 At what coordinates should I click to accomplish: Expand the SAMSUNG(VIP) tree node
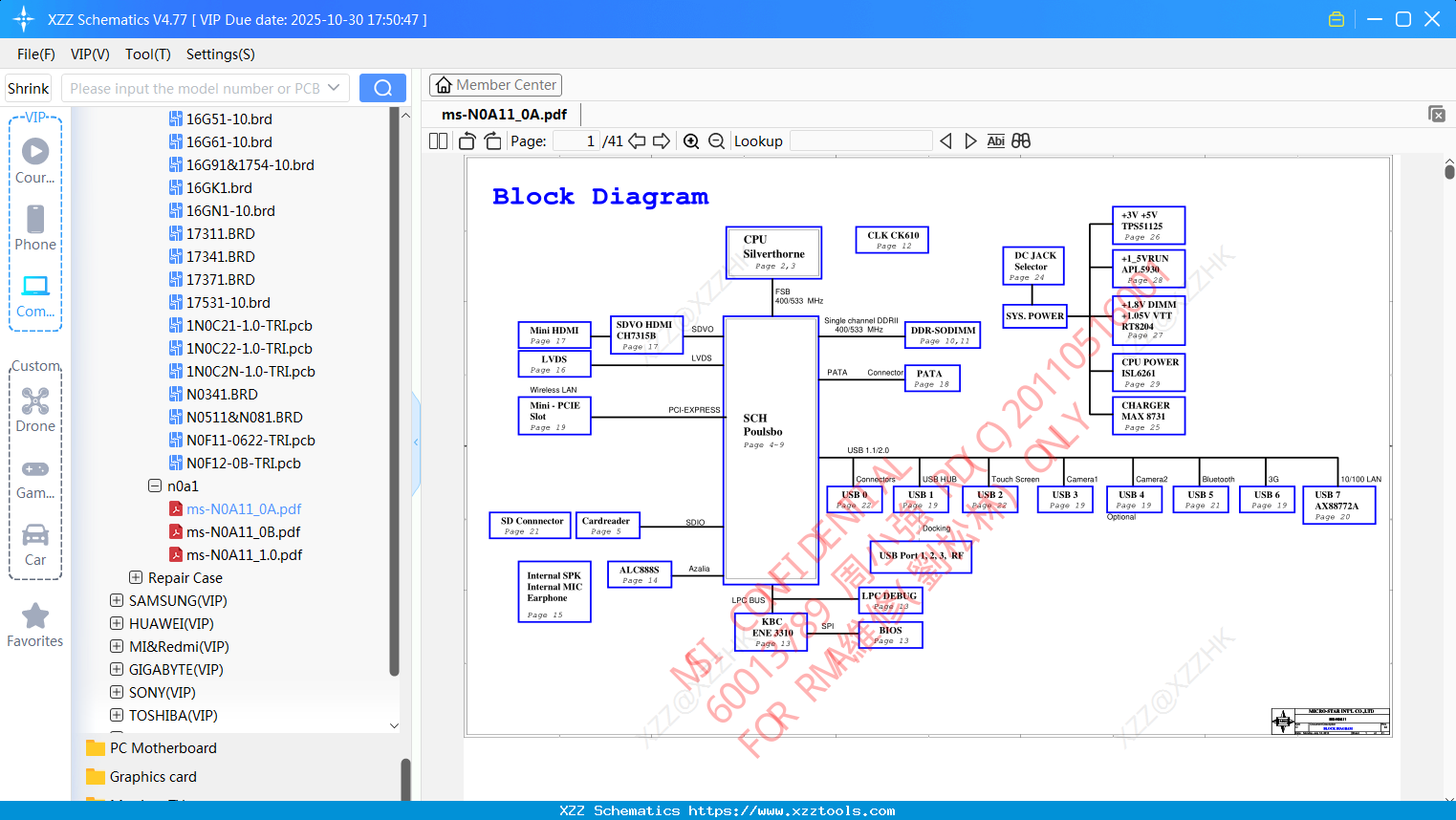click(117, 600)
